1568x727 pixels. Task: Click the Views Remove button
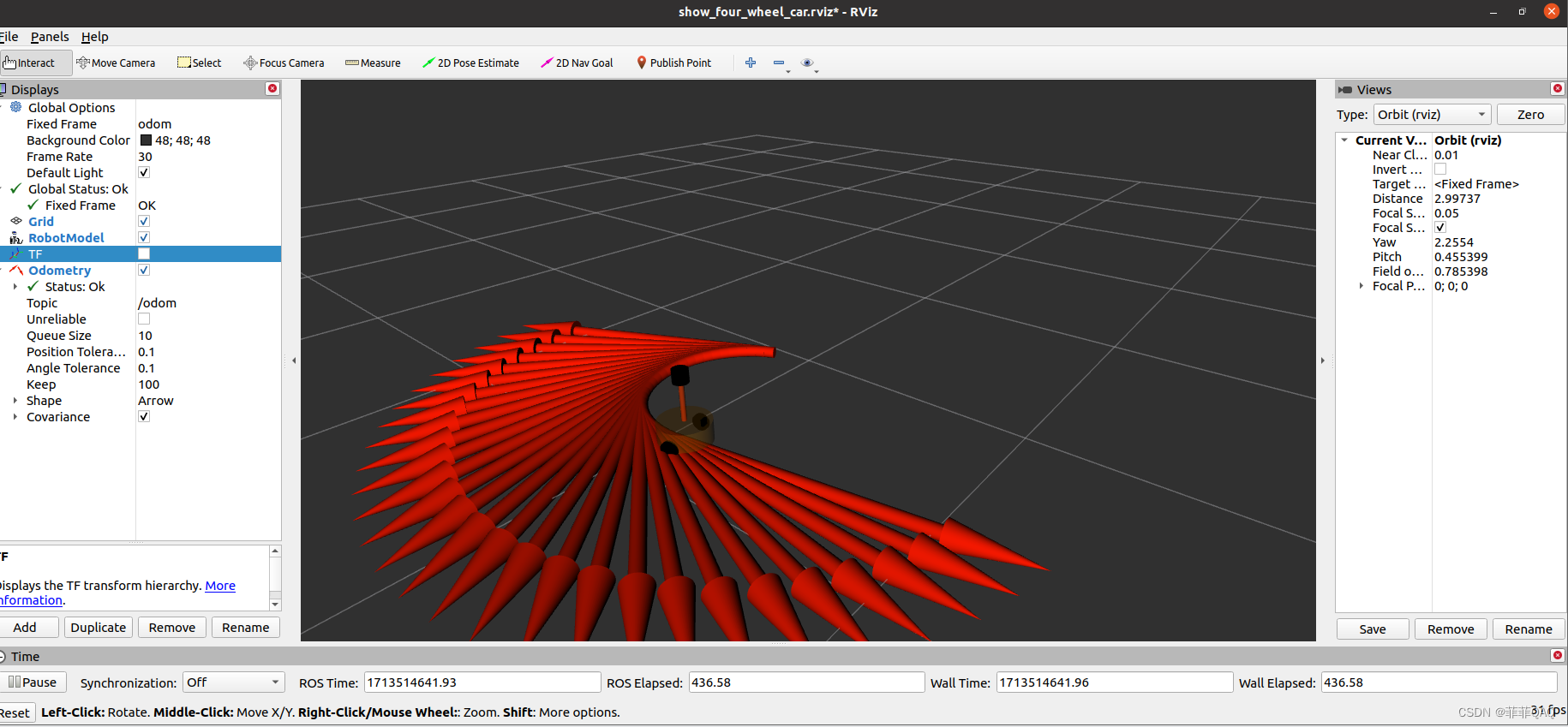(1451, 629)
